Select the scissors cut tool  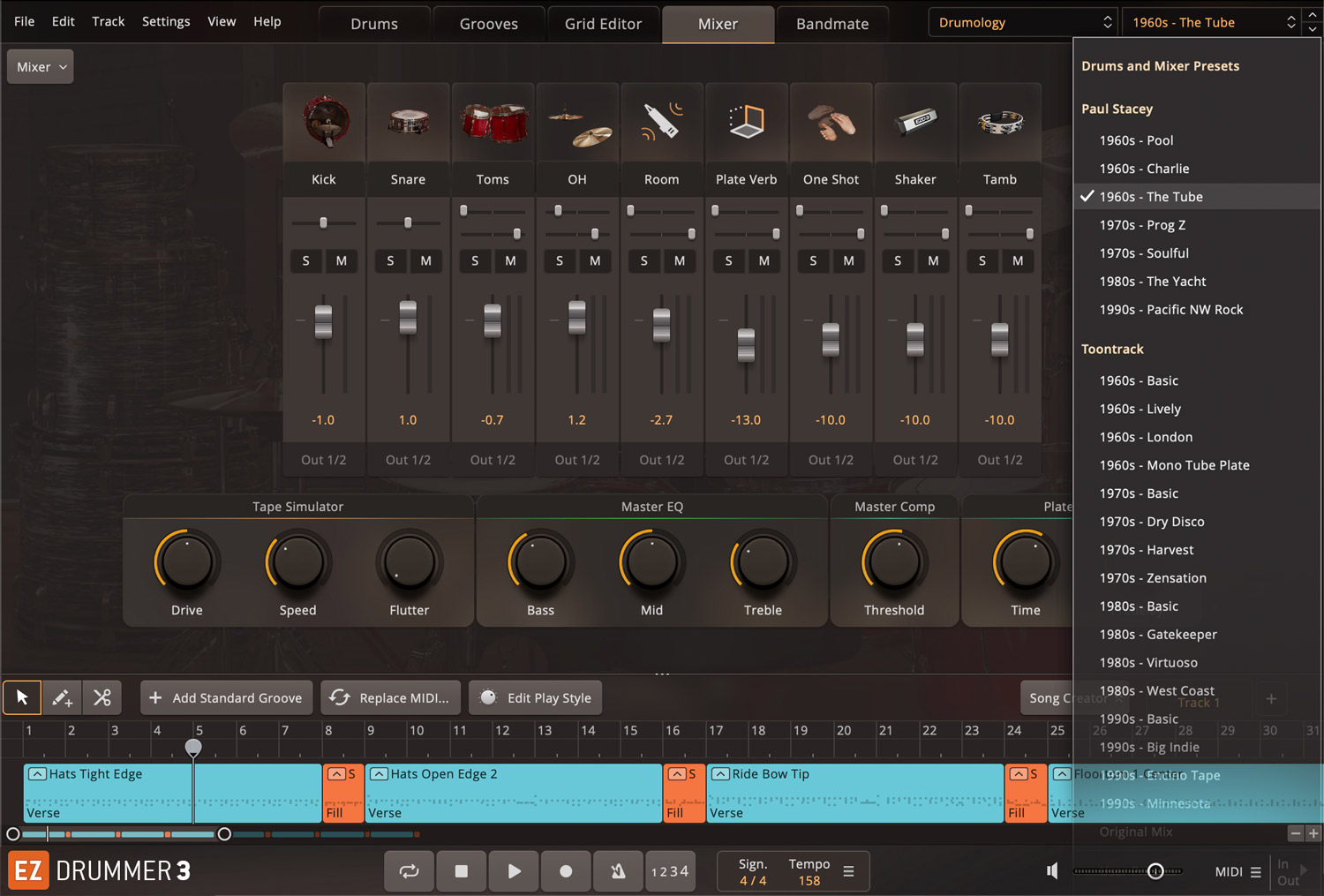pyautogui.click(x=102, y=697)
